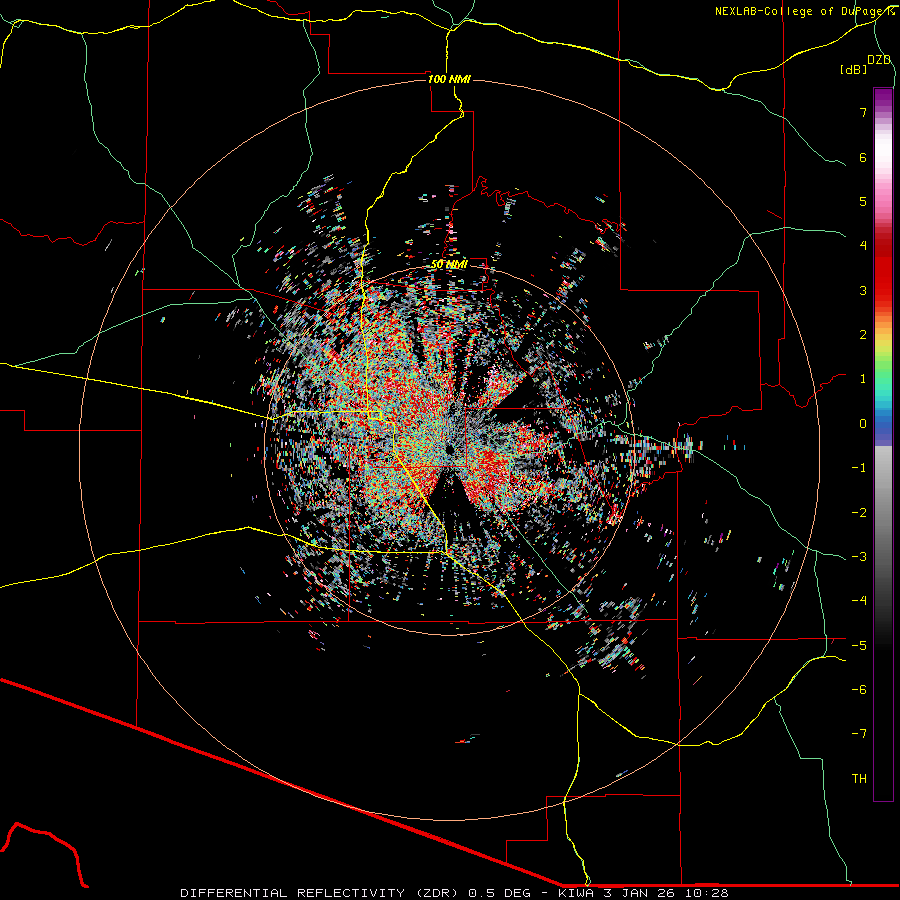Click the TH label on the legend
The width and height of the screenshot is (900, 900).
tap(859, 779)
